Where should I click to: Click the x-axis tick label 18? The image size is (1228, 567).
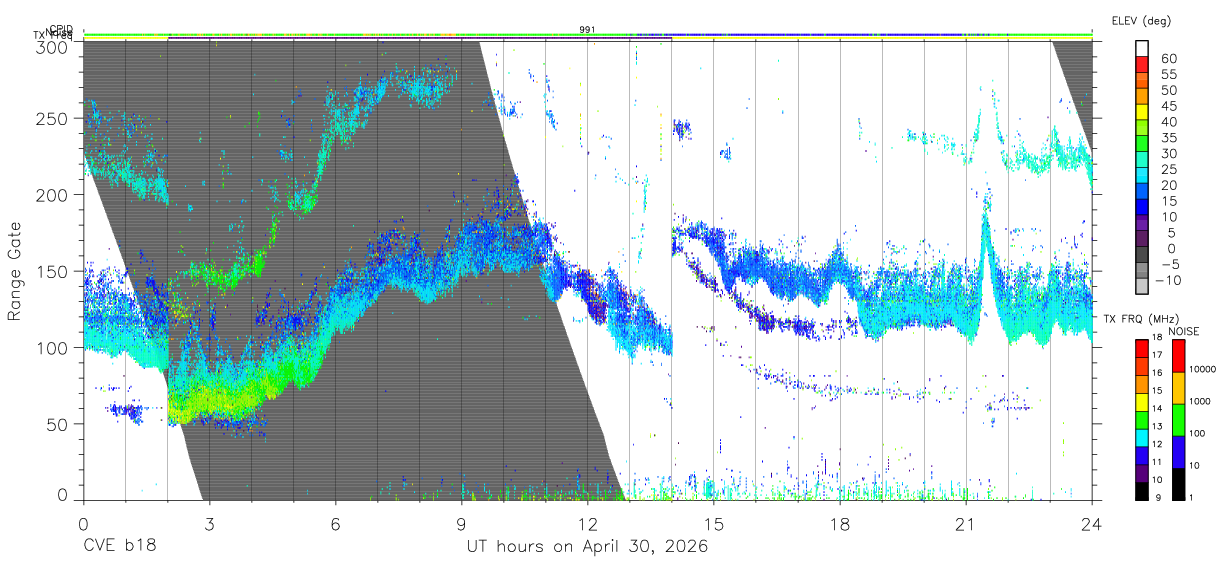[839, 524]
